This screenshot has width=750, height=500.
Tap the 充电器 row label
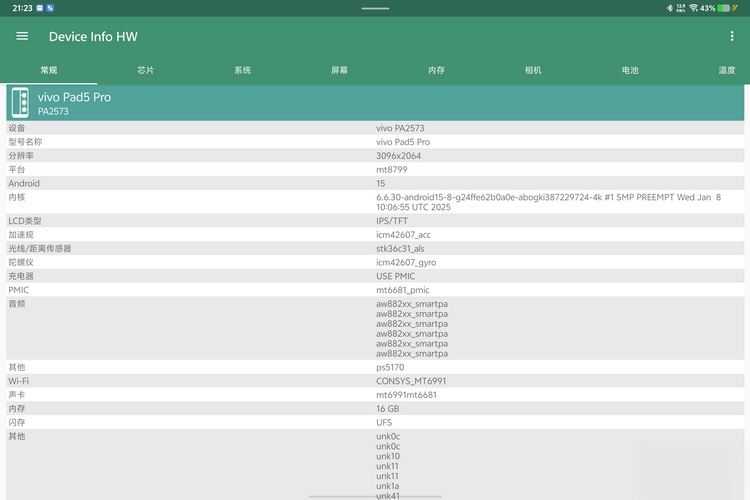[21, 277]
